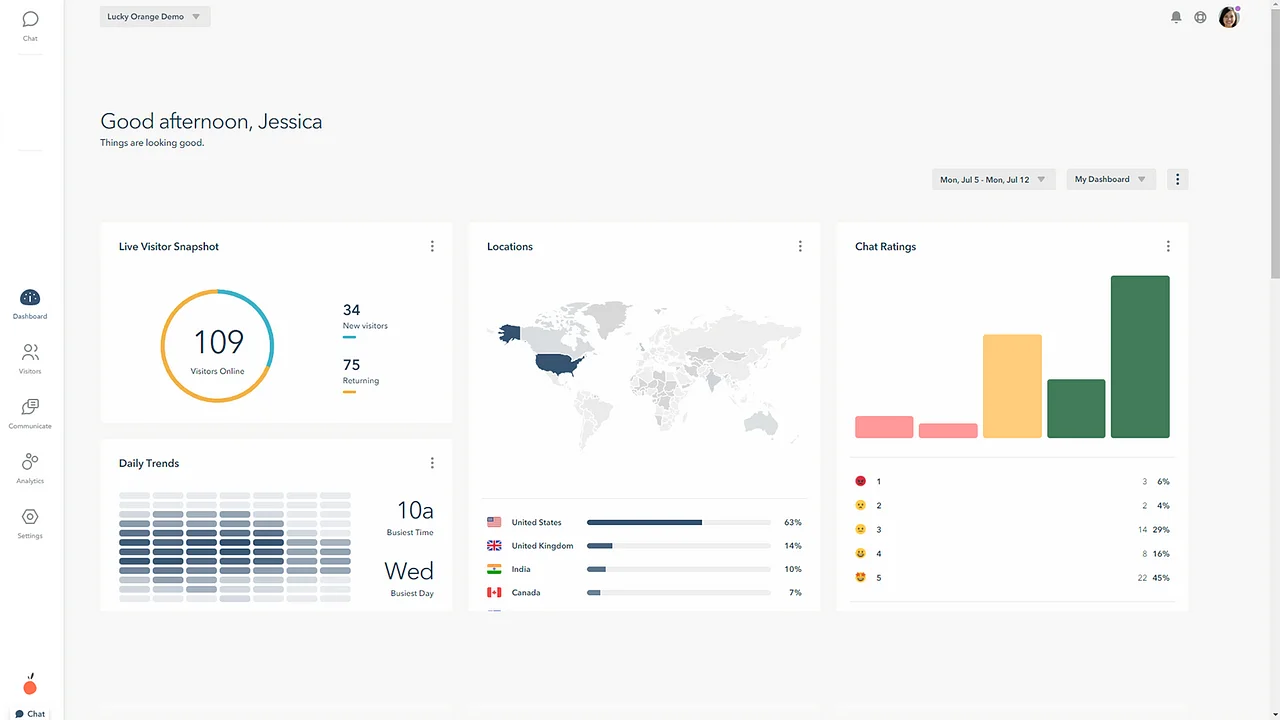Click the globe icon in header
Screen dimensions: 1280x720
[1200, 17]
